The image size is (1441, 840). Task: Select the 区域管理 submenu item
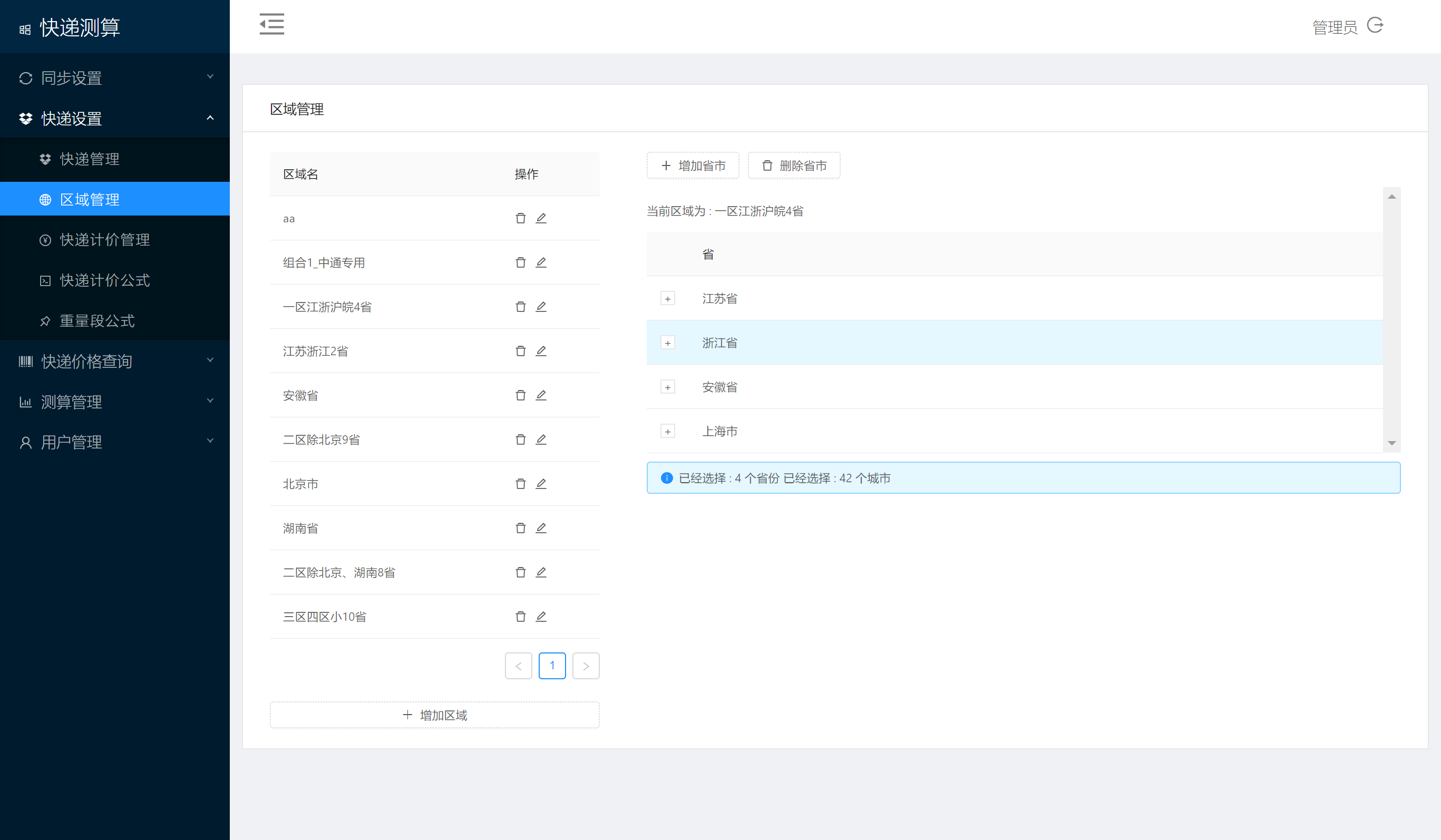(x=115, y=199)
